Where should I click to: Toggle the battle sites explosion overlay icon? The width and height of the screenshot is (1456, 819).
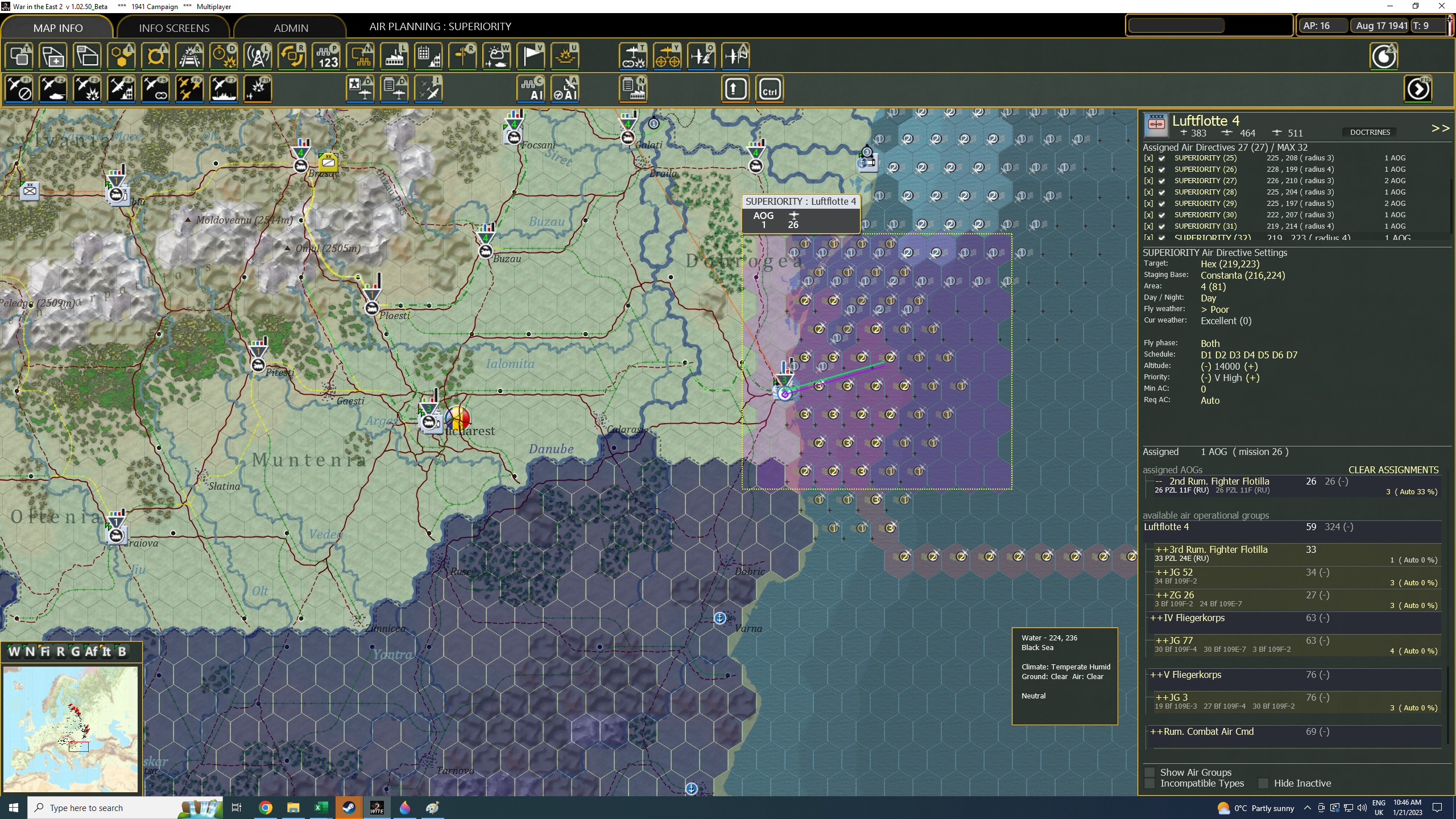565,56
